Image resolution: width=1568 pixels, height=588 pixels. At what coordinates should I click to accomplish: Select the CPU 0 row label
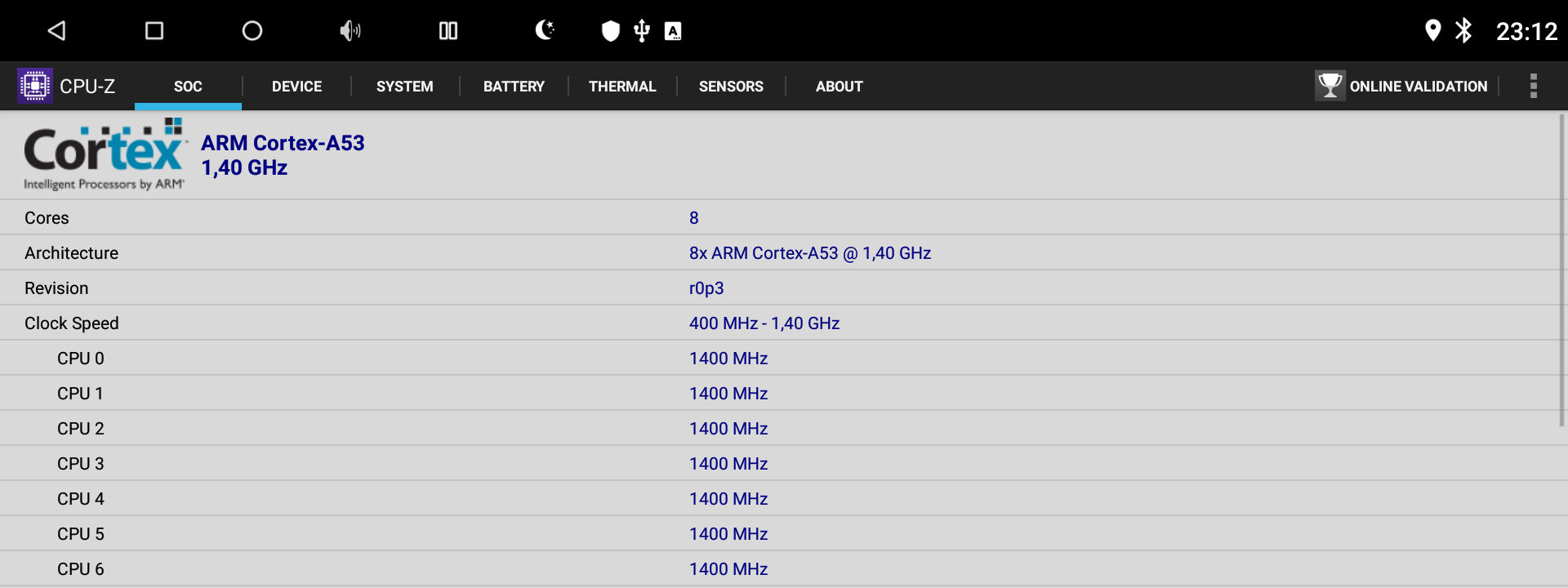81,359
